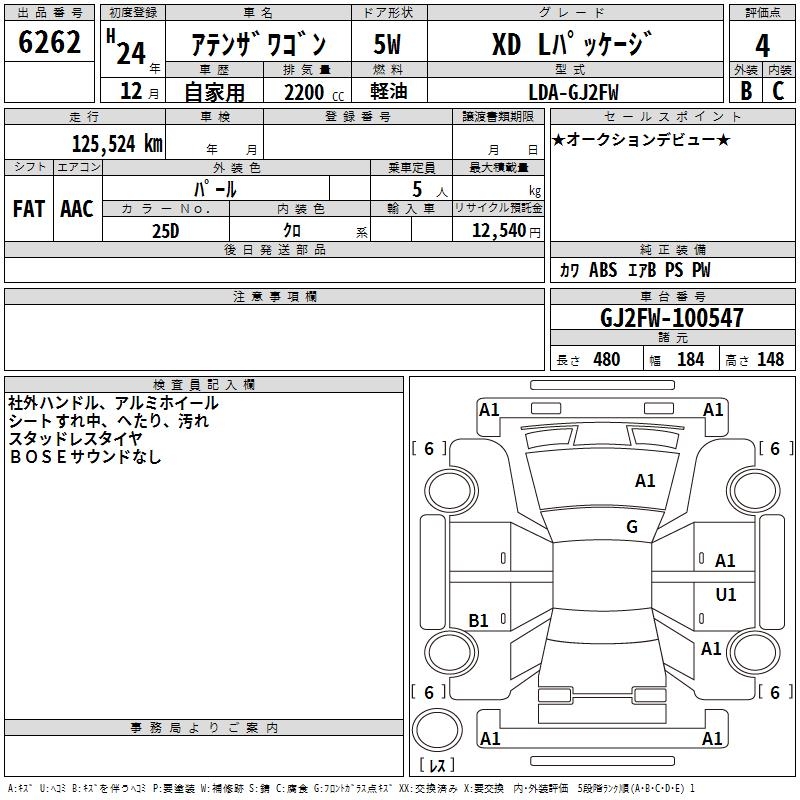Screen dimensions: 800x800
Task: Click registration month 12
Action: [x=131, y=91]
